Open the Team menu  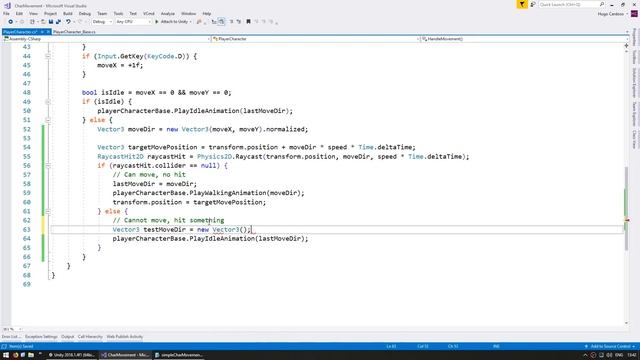point(102,14)
